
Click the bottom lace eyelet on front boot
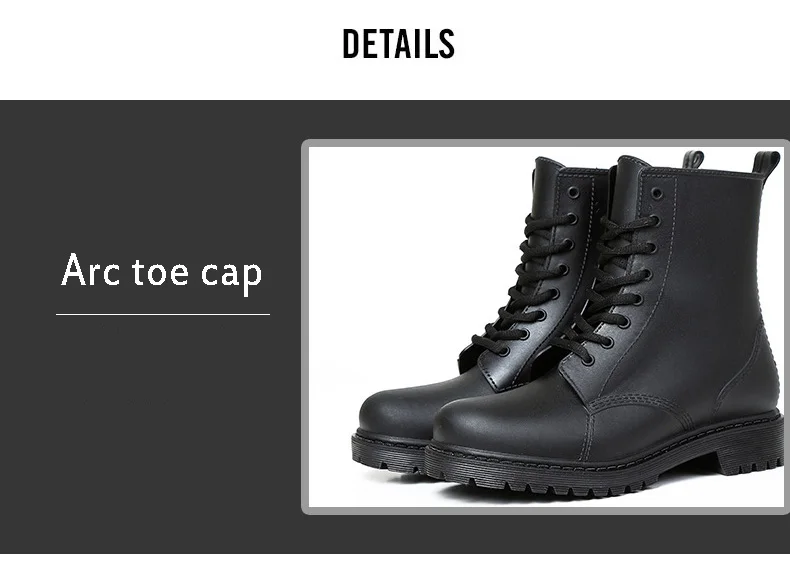[x=587, y=359]
